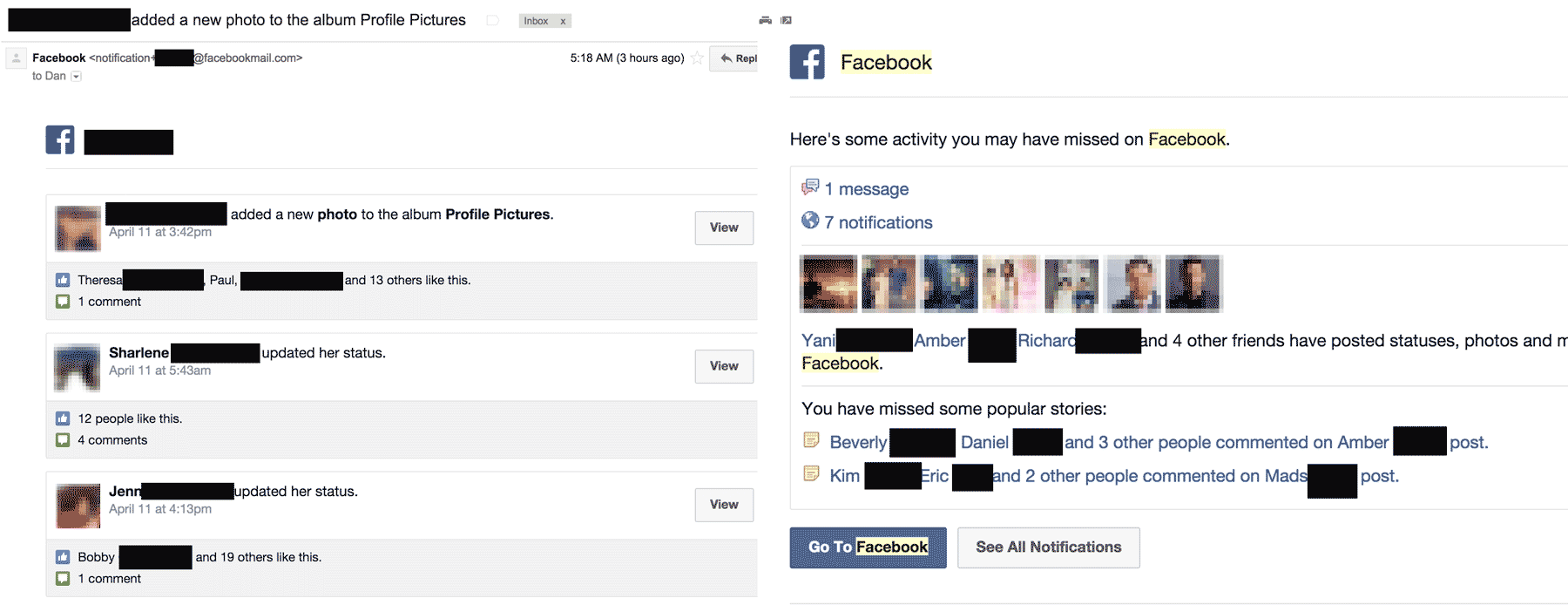Open the '7 notifications' link
1568x605 pixels.
879,223
